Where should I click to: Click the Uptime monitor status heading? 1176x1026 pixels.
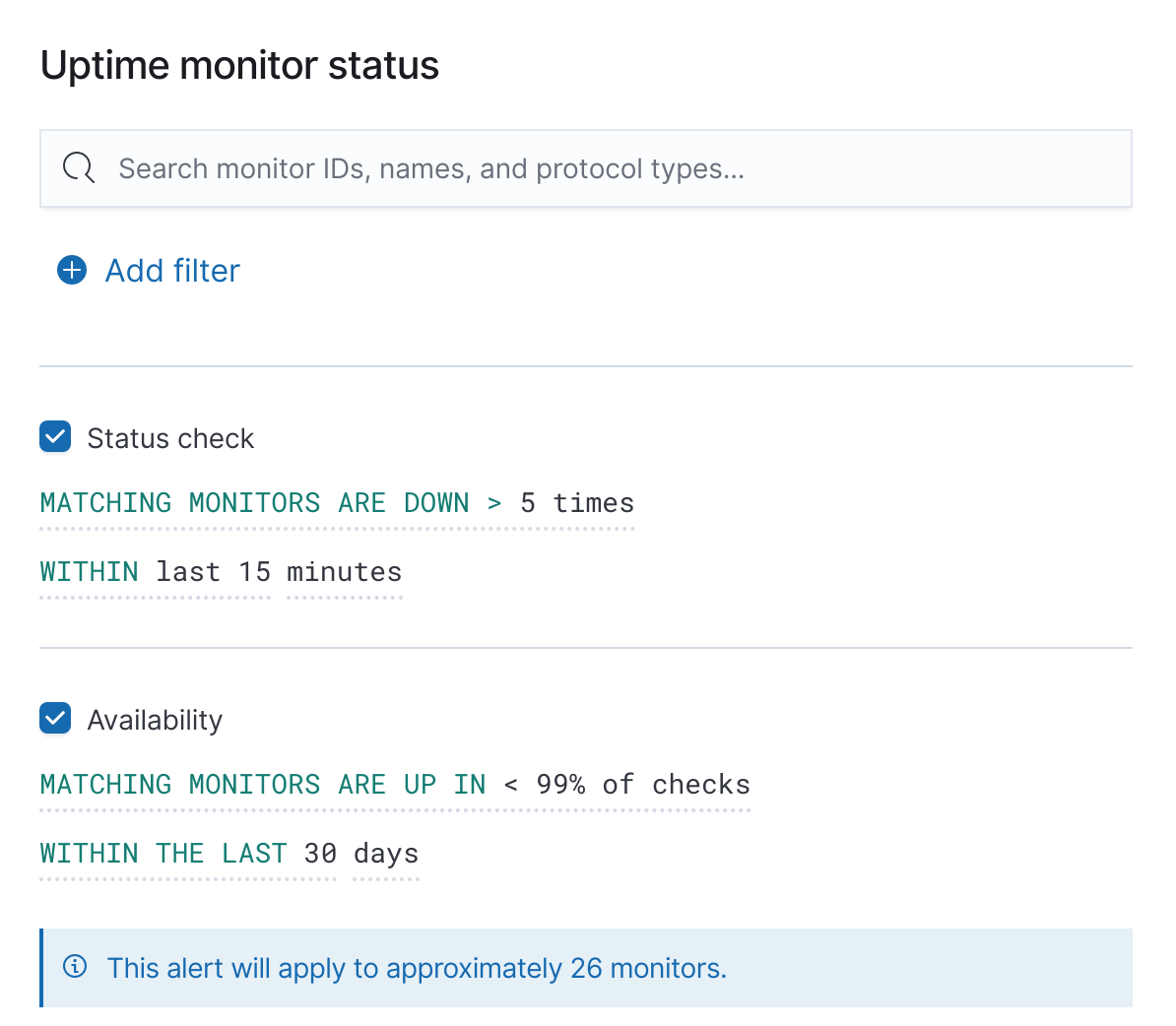239,65
